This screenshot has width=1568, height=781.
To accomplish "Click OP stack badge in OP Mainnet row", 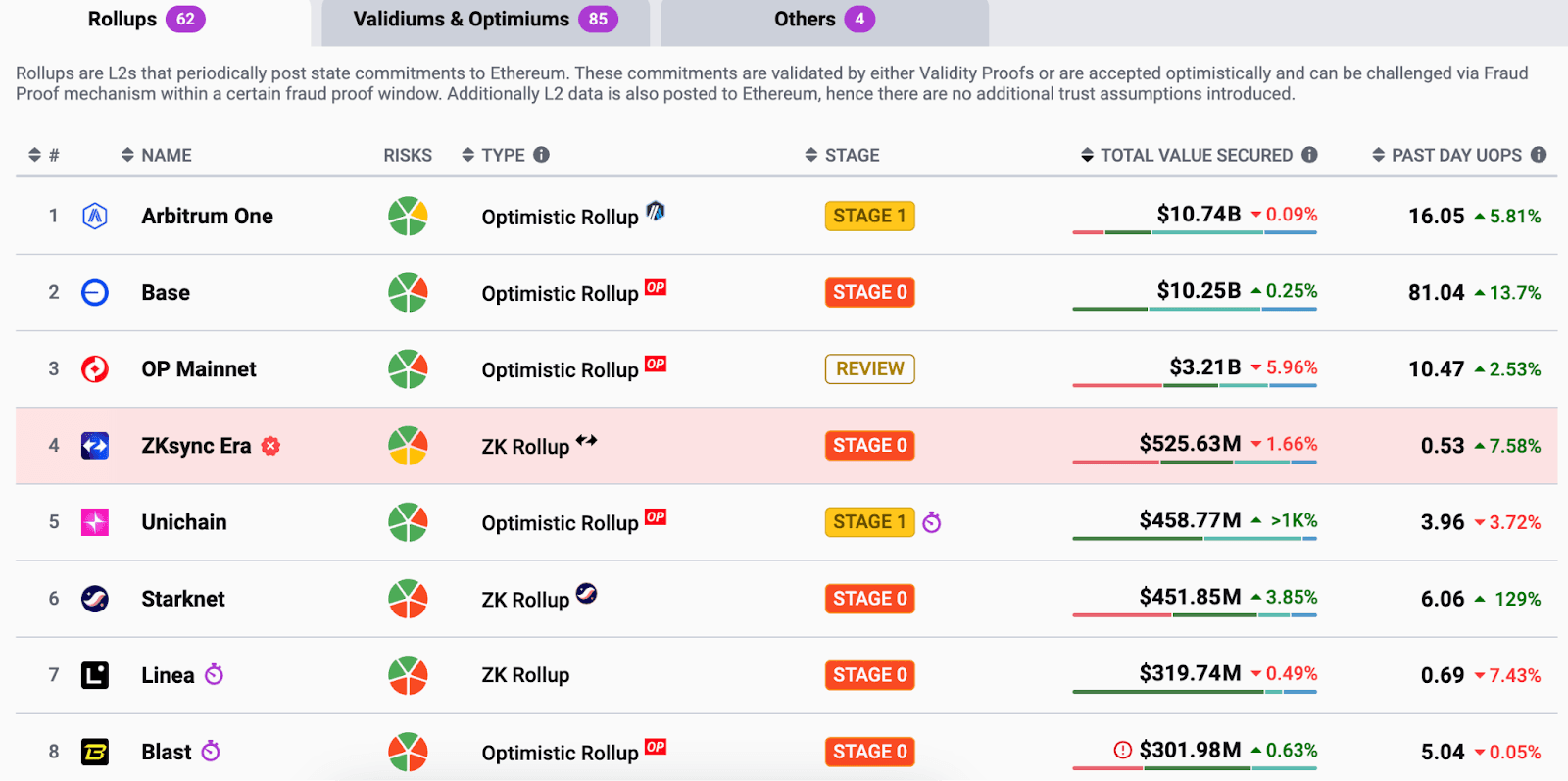I will (656, 364).
